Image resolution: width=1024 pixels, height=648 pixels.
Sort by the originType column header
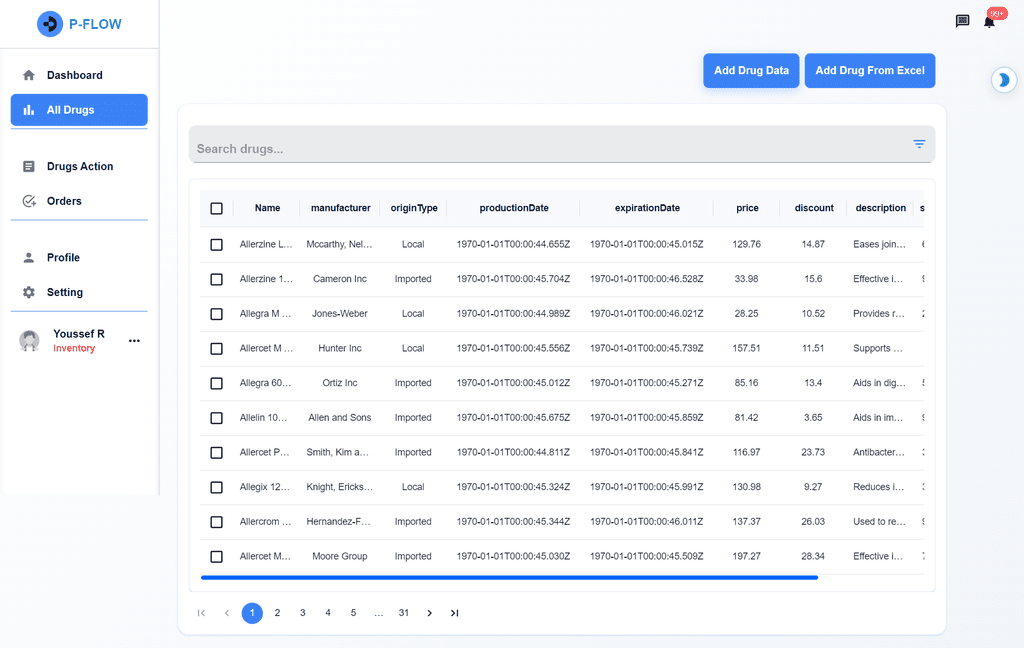pyautogui.click(x=414, y=208)
